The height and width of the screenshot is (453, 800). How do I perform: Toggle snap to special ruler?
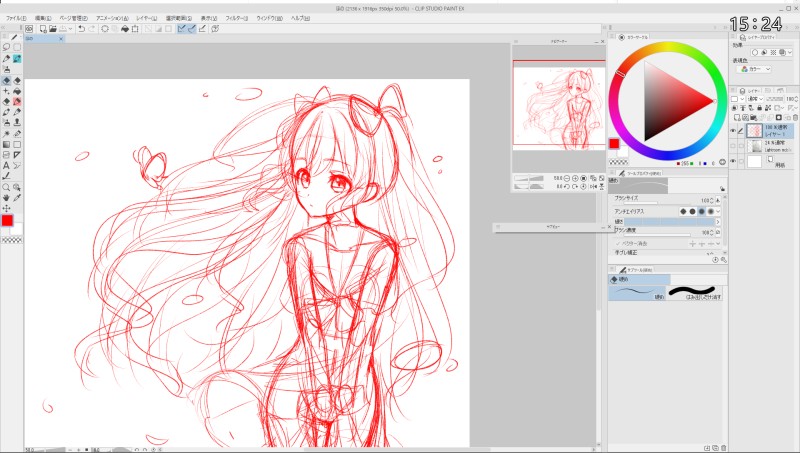tap(192, 29)
